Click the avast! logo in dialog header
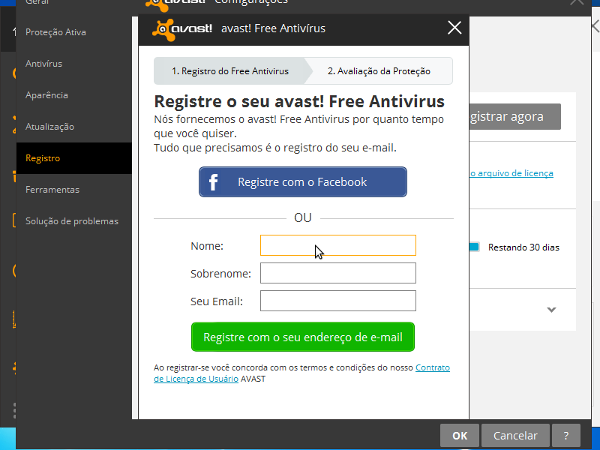Image resolution: width=600 pixels, height=450 pixels. [182, 29]
